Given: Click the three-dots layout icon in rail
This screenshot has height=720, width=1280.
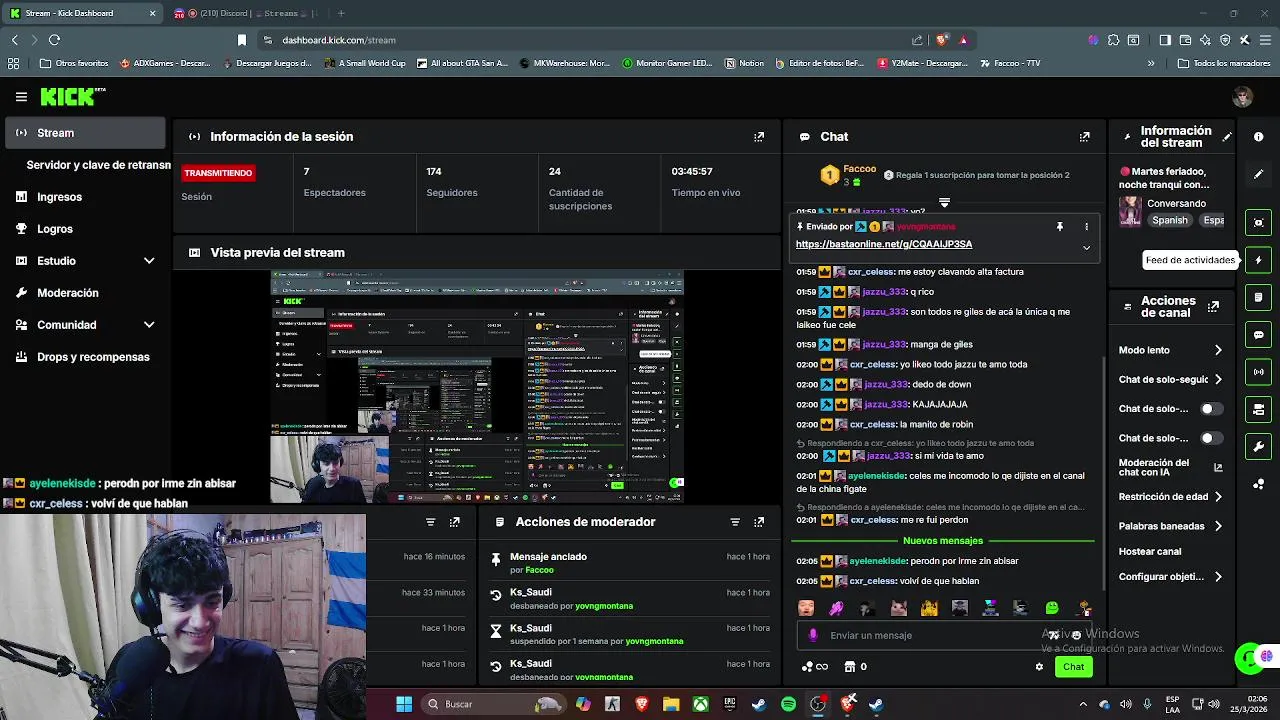Looking at the screenshot, I should tap(1259, 484).
